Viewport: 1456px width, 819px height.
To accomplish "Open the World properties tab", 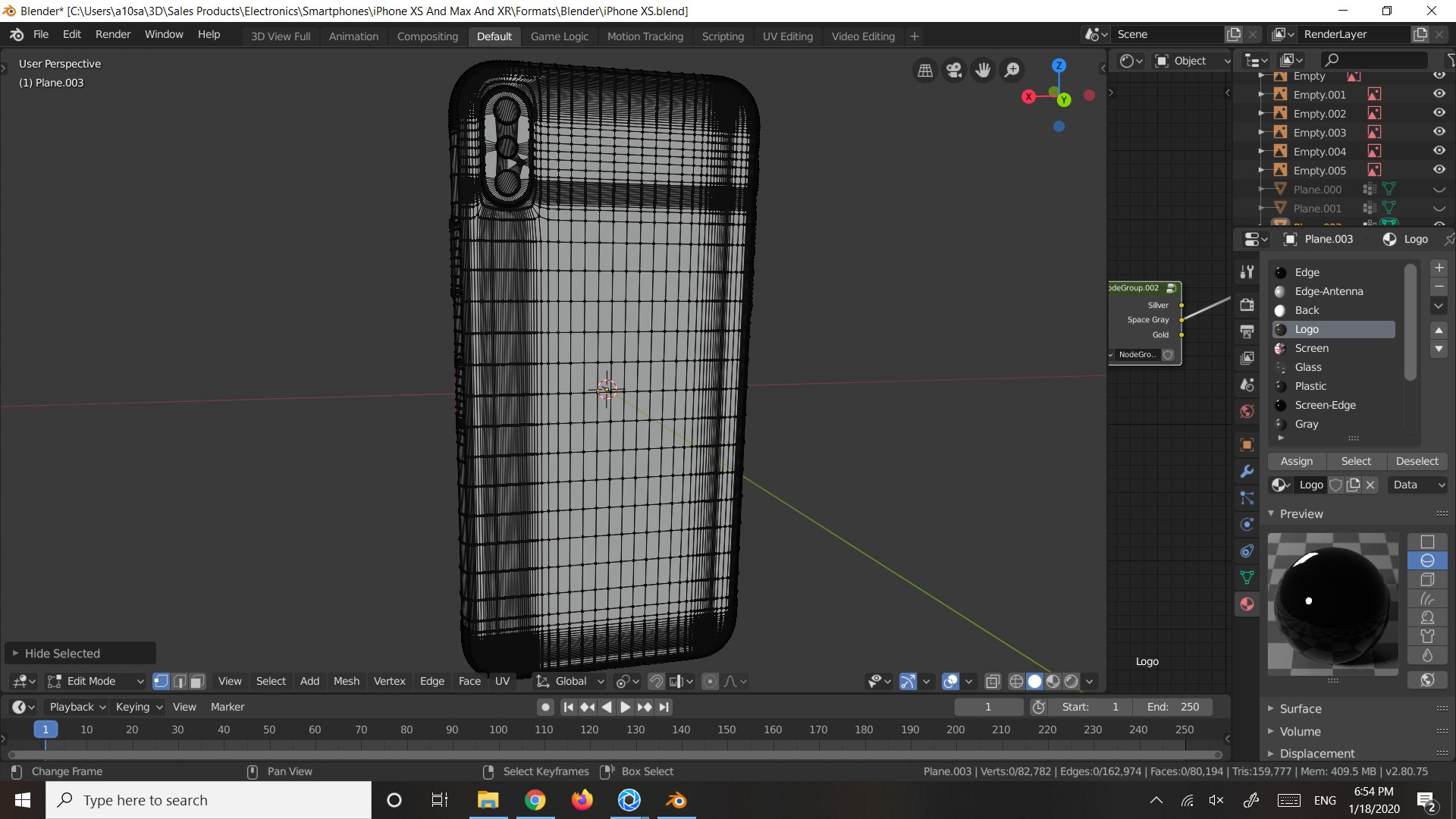I will click(x=1247, y=412).
